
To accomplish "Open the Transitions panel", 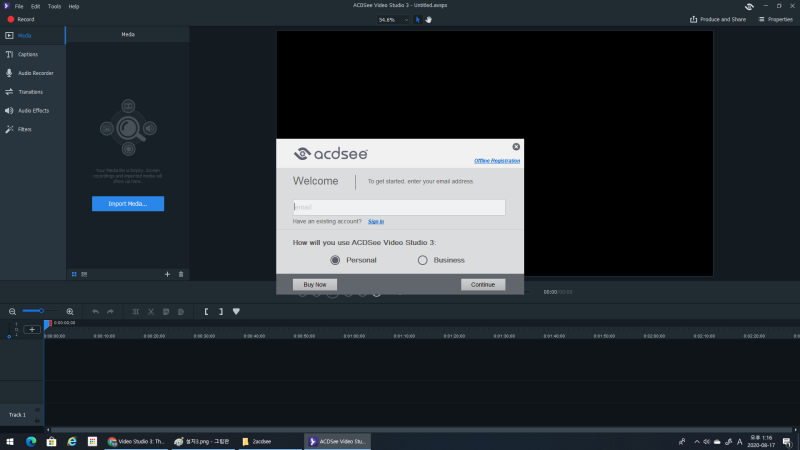I will tap(33, 92).
